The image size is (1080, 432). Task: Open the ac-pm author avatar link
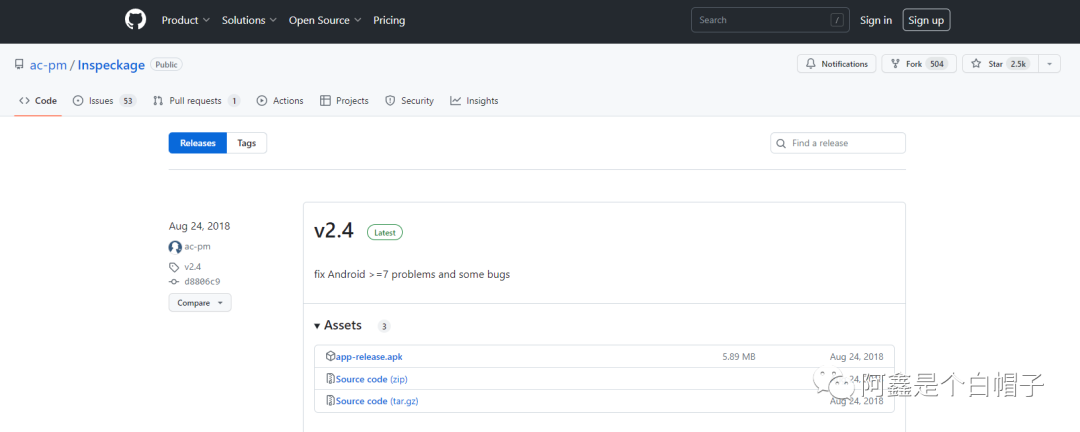[175, 247]
